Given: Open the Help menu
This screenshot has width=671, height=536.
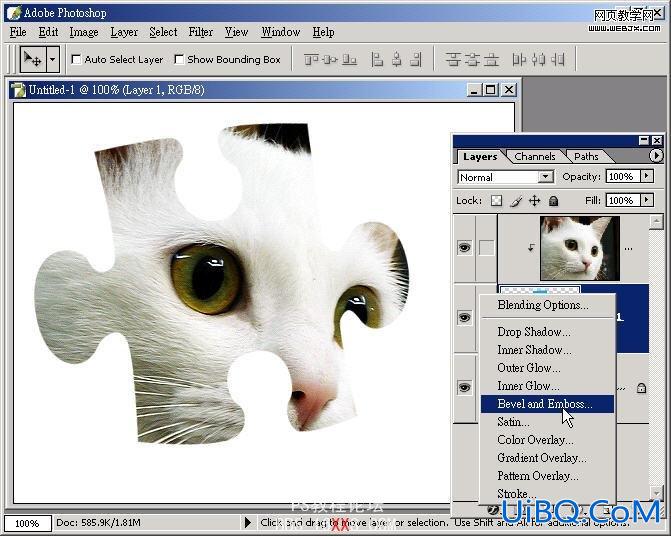Looking at the screenshot, I should pyautogui.click(x=323, y=32).
